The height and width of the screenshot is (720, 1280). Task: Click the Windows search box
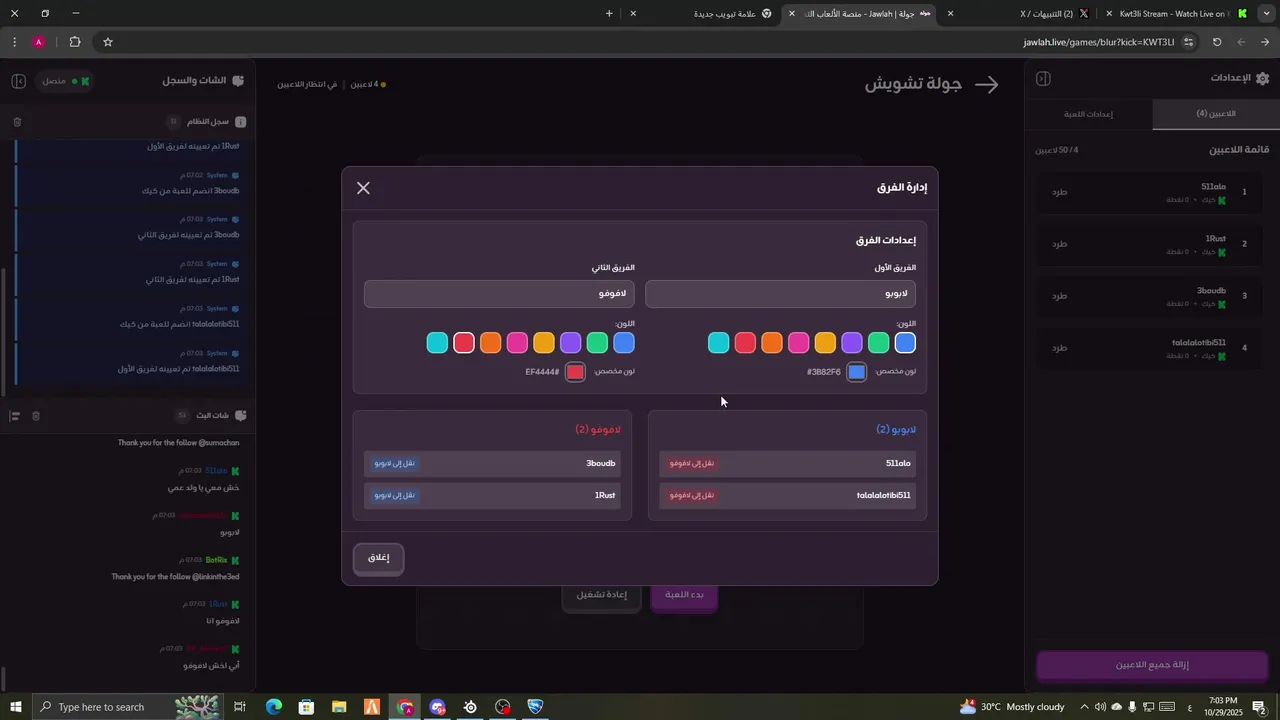pyautogui.click(x=126, y=707)
